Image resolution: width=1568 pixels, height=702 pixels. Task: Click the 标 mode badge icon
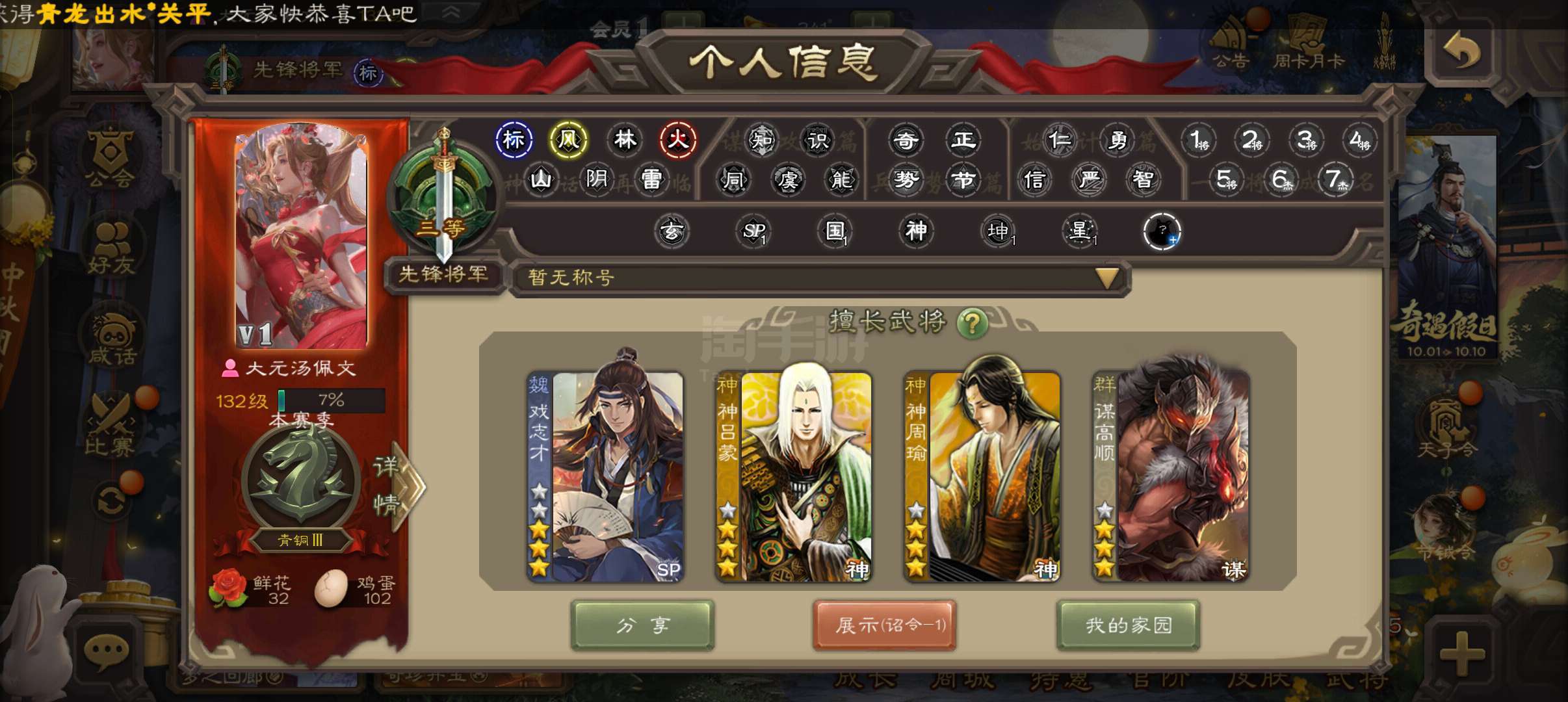[514, 140]
